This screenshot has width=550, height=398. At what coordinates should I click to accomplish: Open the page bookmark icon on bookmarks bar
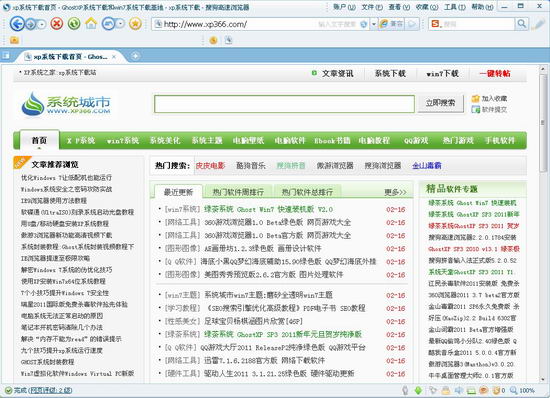[x=228, y=40]
